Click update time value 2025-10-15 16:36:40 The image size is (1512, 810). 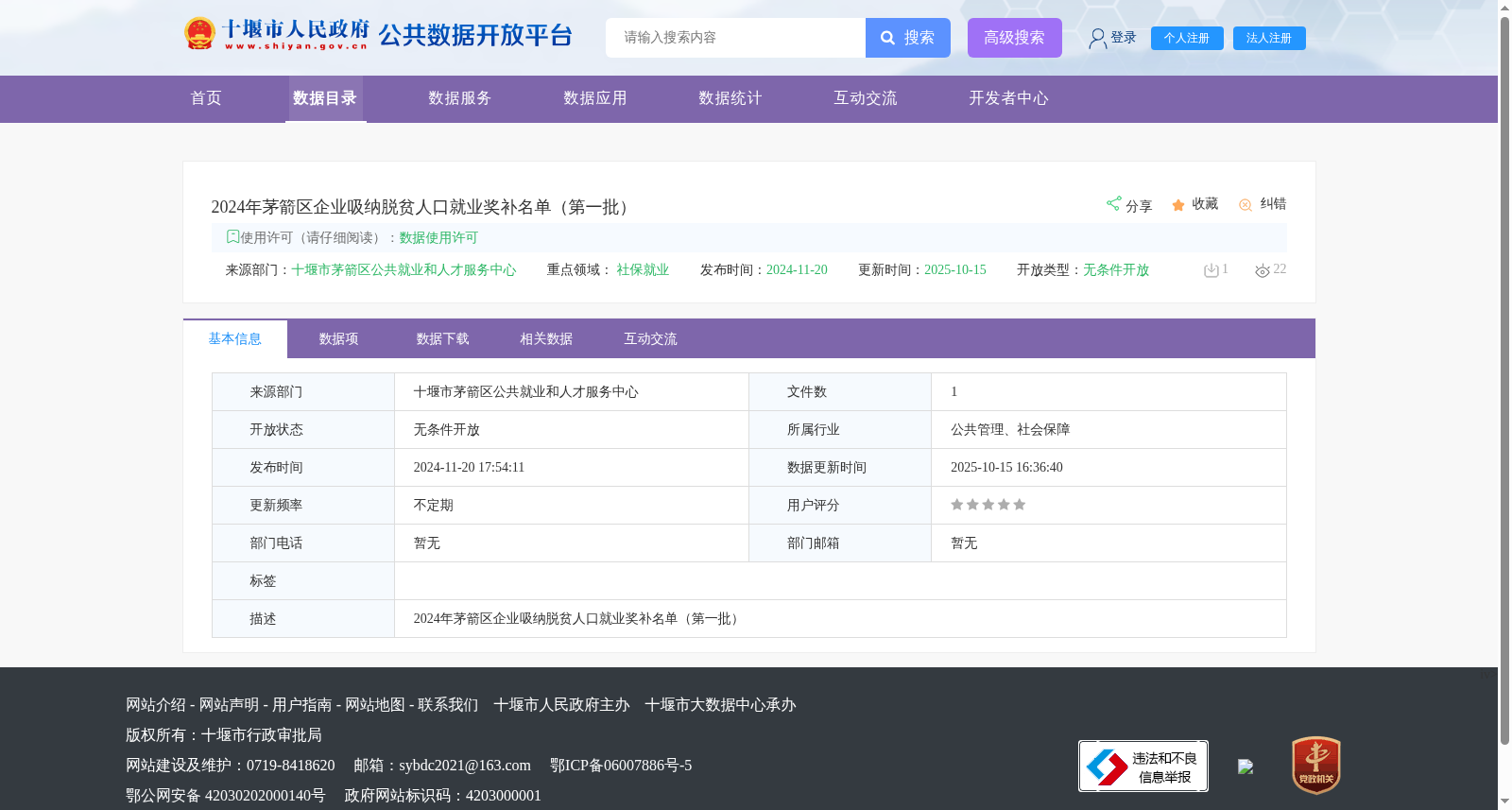(x=1006, y=468)
